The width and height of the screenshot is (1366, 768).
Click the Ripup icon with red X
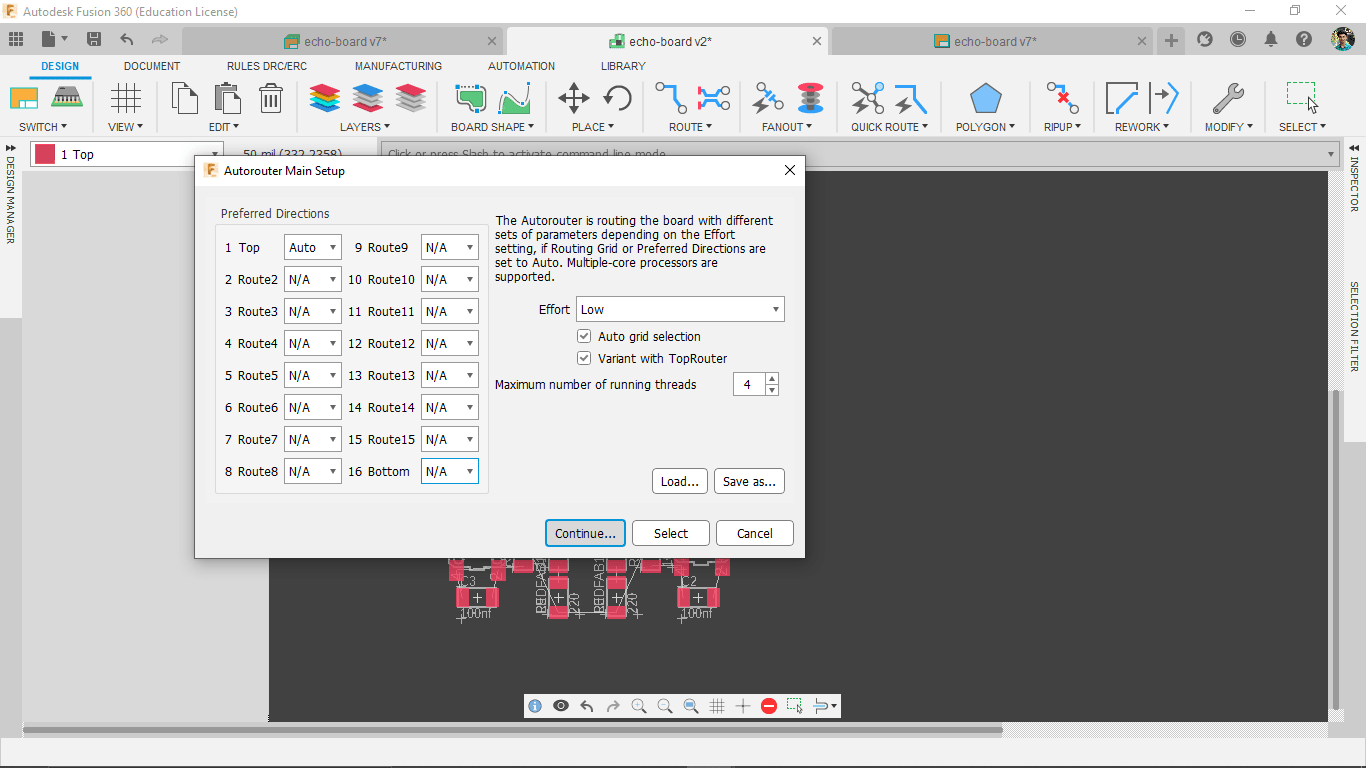point(1062,98)
